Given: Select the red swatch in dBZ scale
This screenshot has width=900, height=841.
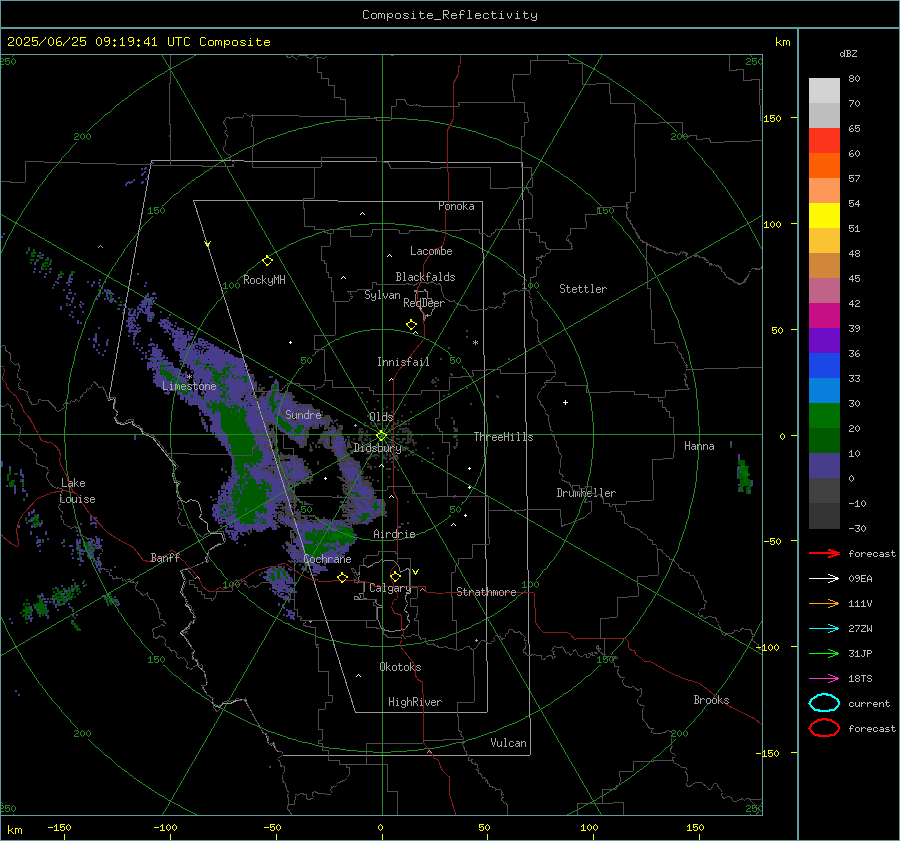Looking at the screenshot, I should [x=824, y=141].
